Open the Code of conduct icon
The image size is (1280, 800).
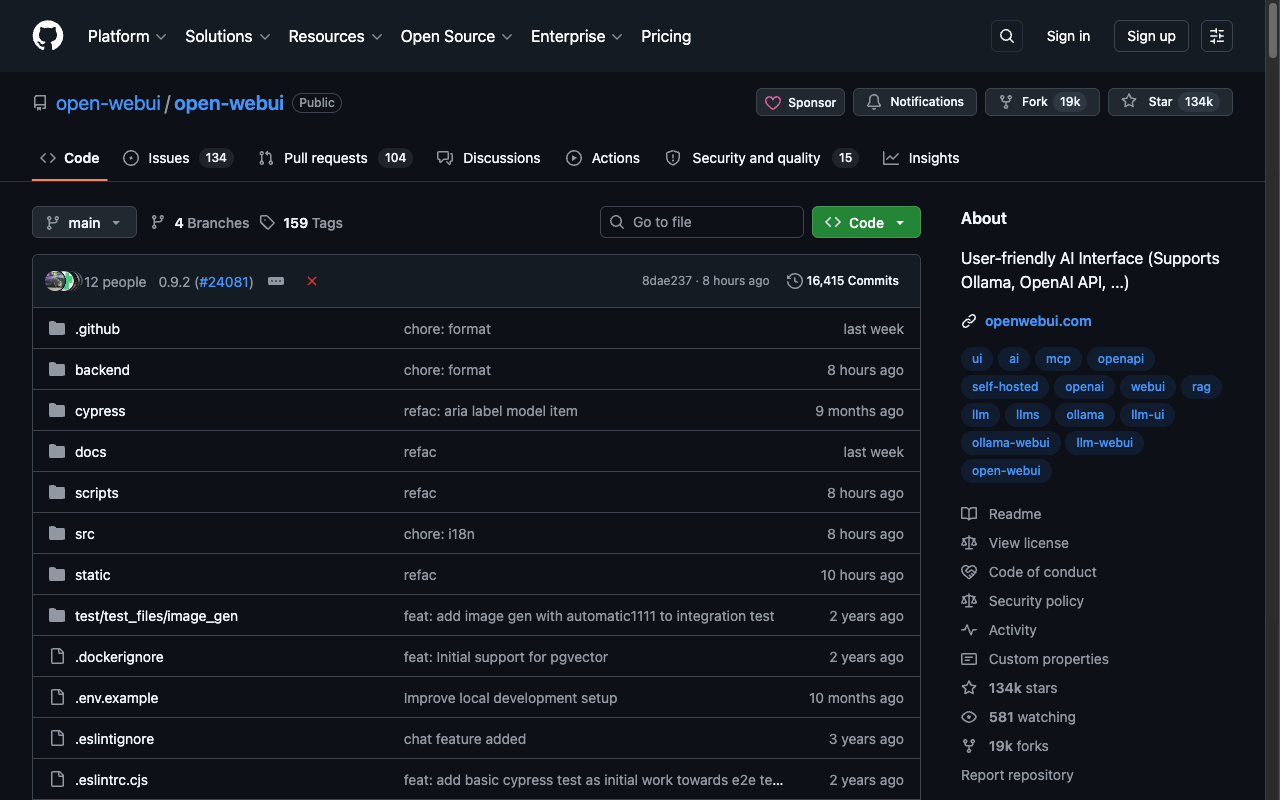(x=968, y=571)
